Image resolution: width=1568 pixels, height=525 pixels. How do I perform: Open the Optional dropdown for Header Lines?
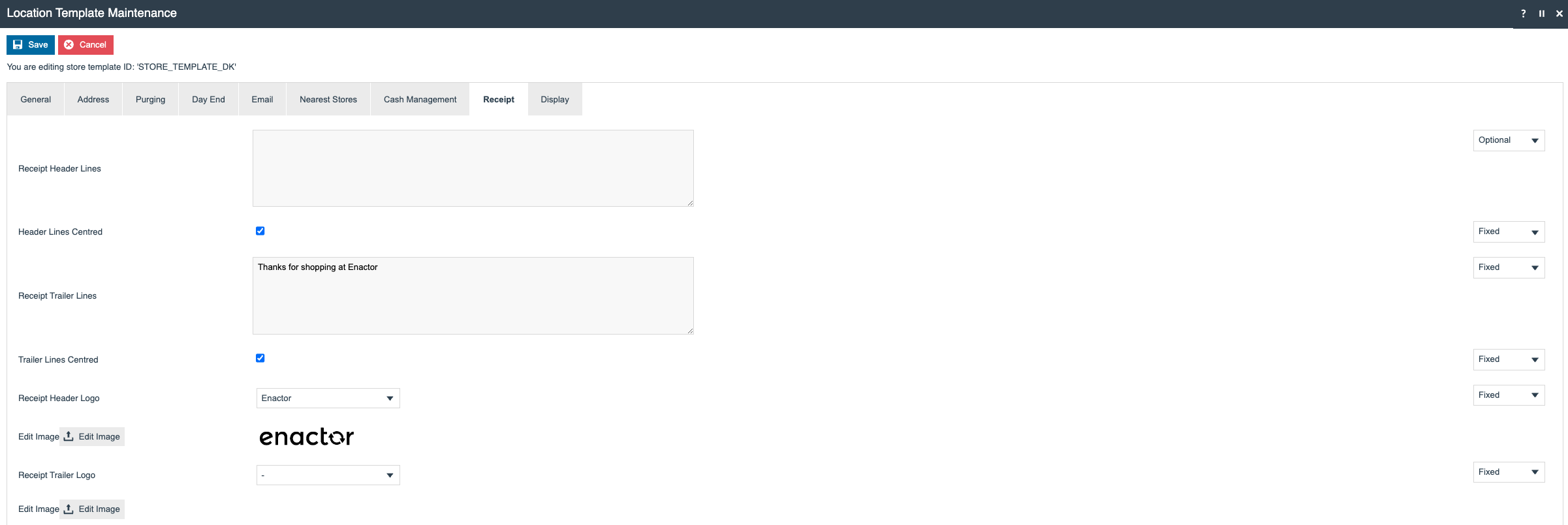(x=1509, y=140)
